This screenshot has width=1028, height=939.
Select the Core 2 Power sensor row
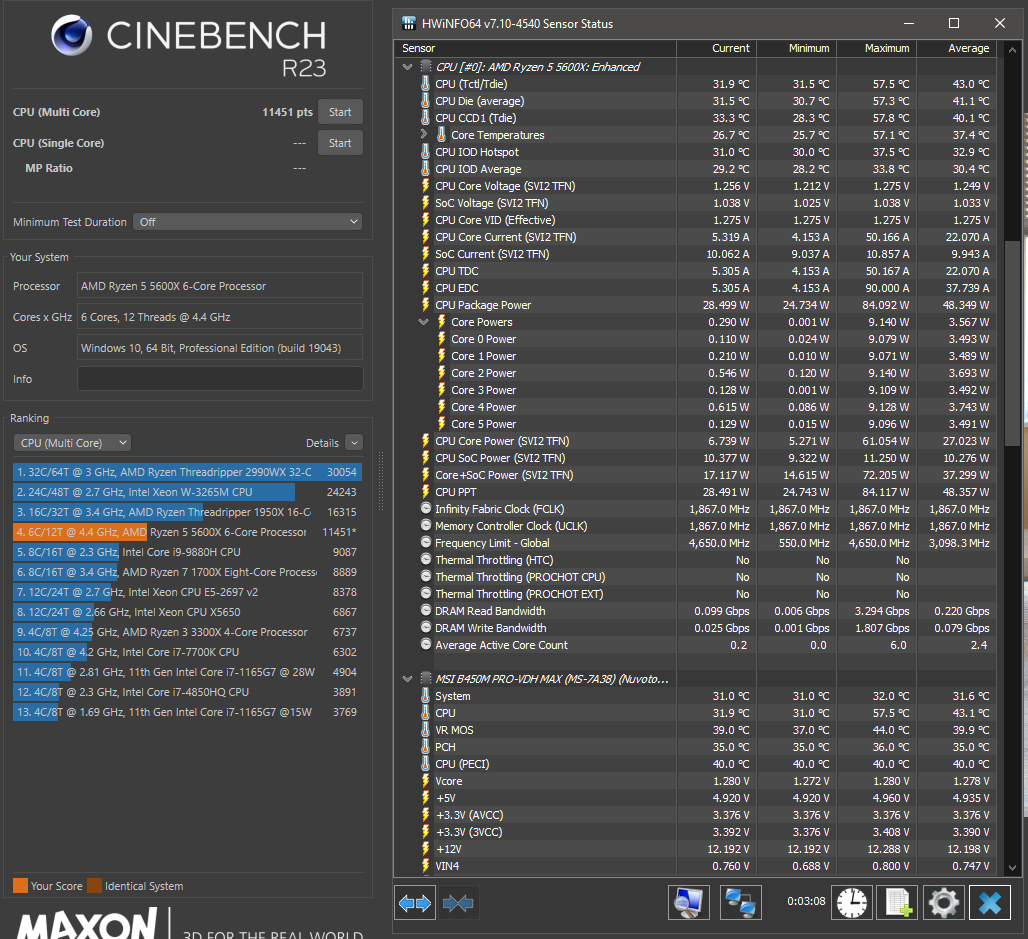tap(696, 373)
